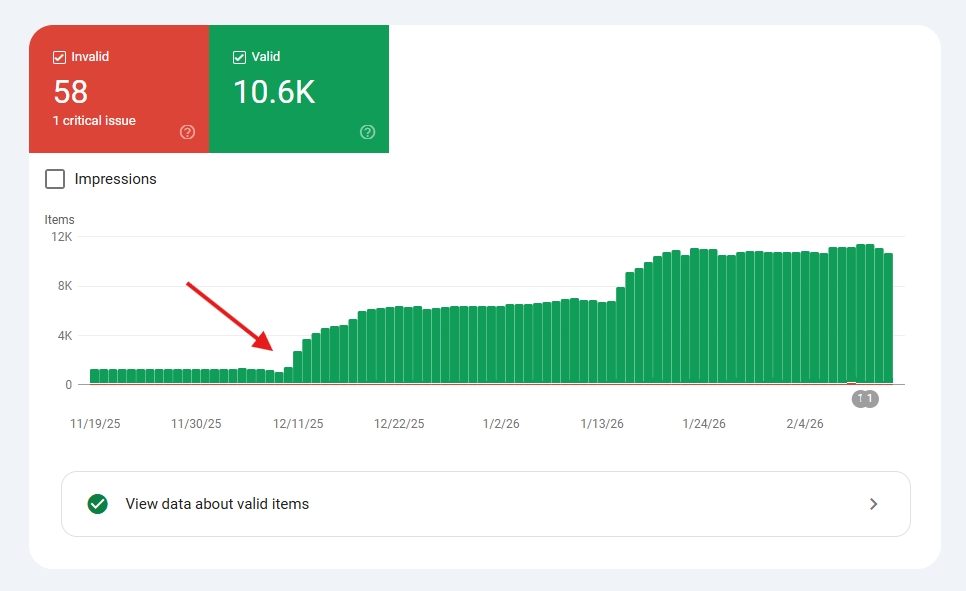Select the green Valid 10.6K card

tap(298, 90)
